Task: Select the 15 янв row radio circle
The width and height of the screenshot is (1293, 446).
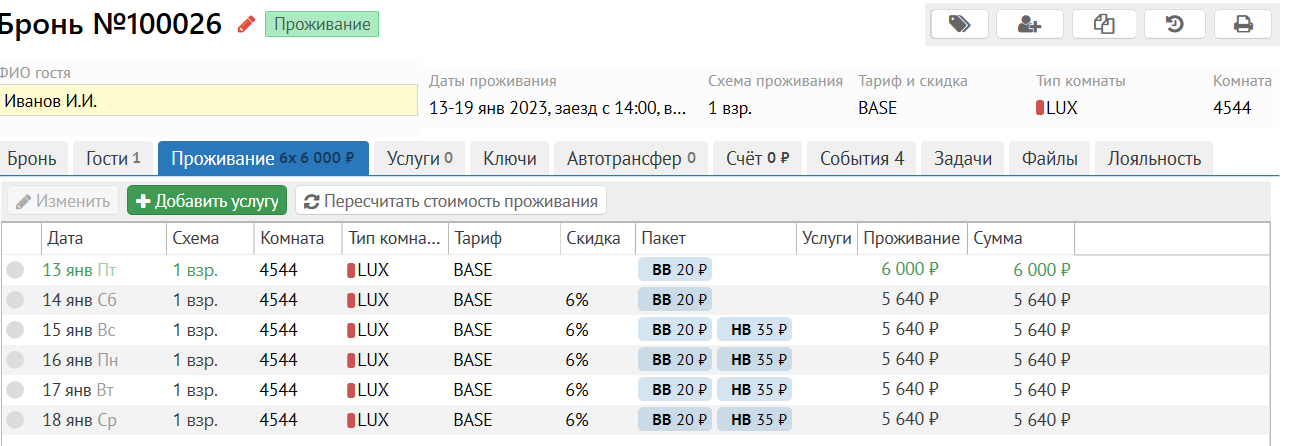Action: 15,329
